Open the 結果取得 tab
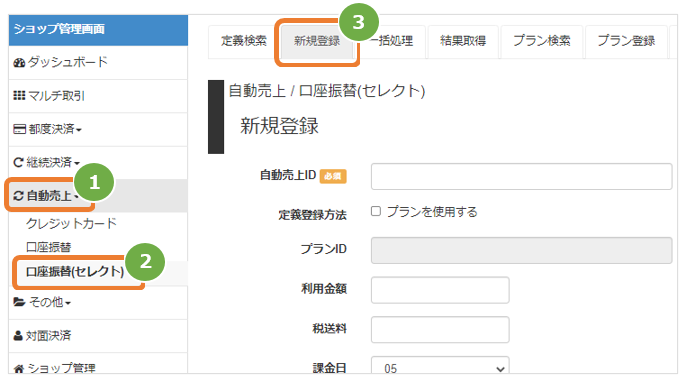This screenshot has height=382, width=688. point(463,41)
